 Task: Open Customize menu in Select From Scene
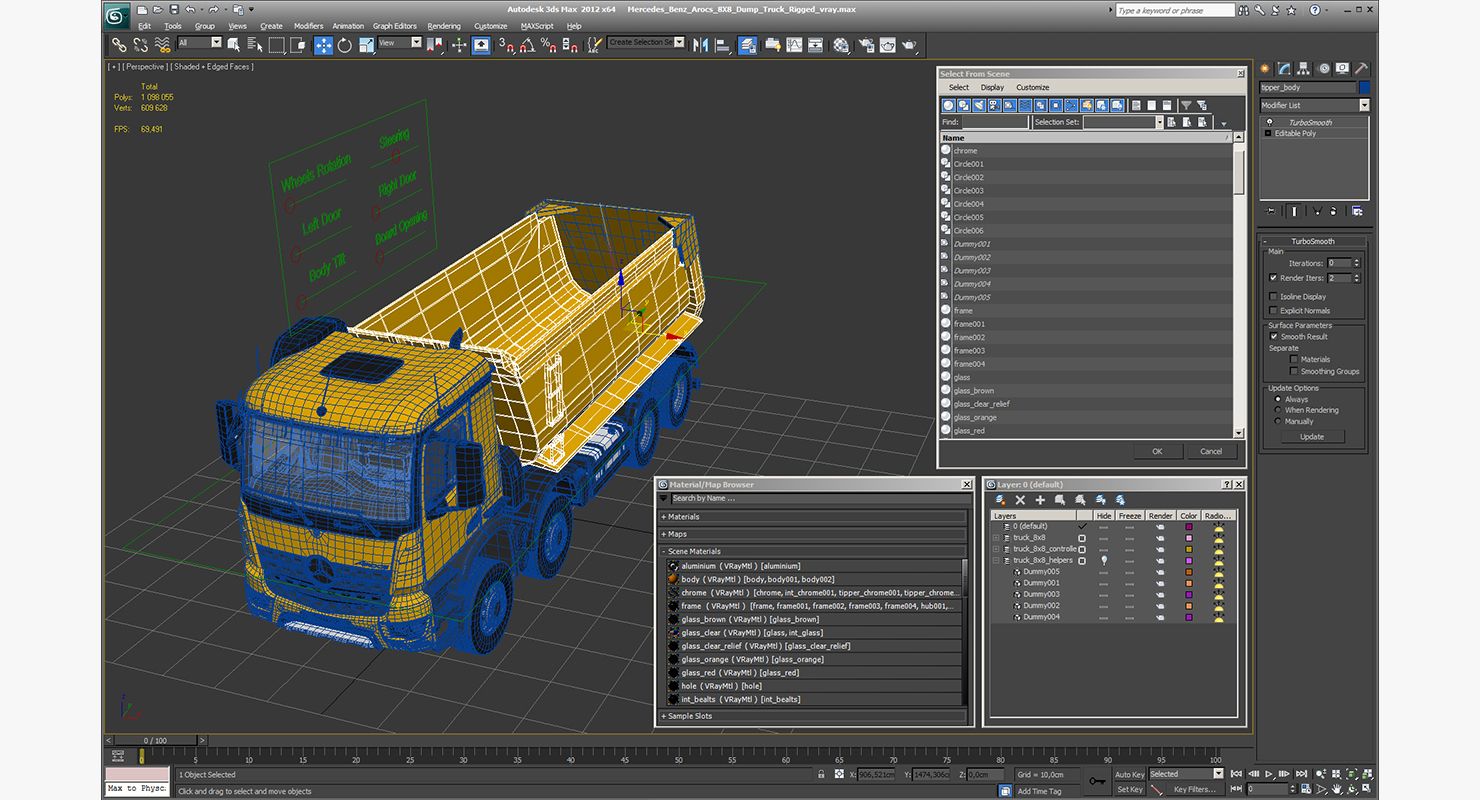(1033, 87)
